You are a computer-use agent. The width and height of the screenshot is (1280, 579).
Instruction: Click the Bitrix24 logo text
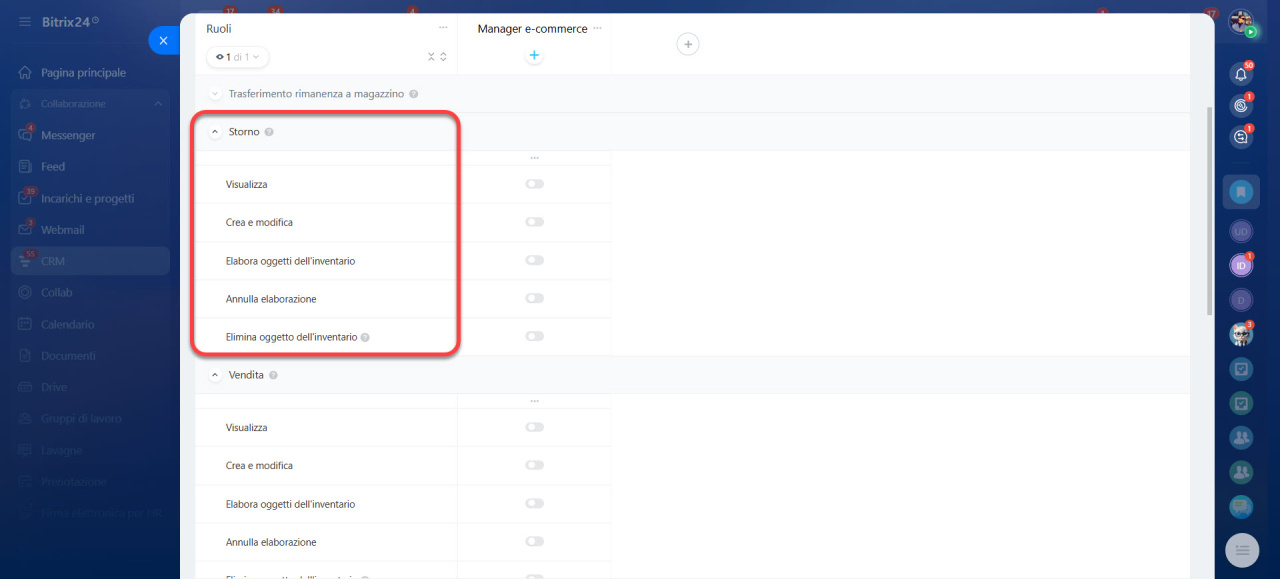click(66, 21)
